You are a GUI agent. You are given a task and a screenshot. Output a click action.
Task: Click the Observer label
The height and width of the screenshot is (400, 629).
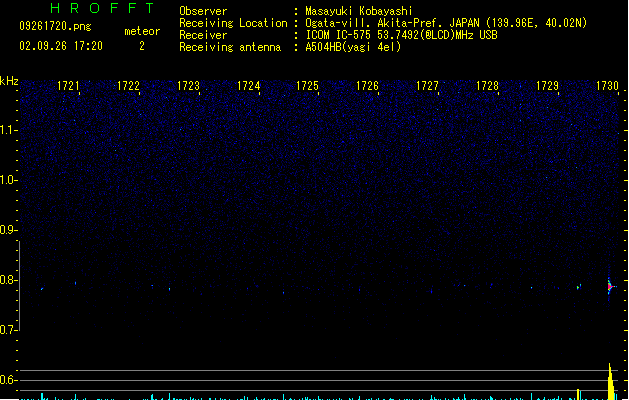(203, 11)
